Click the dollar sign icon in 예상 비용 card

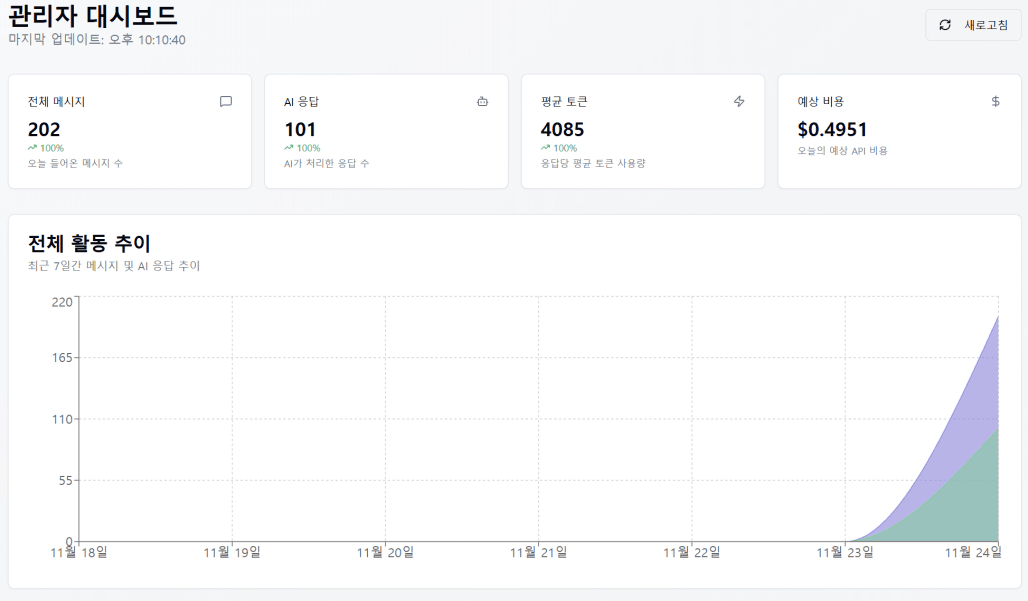995,101
